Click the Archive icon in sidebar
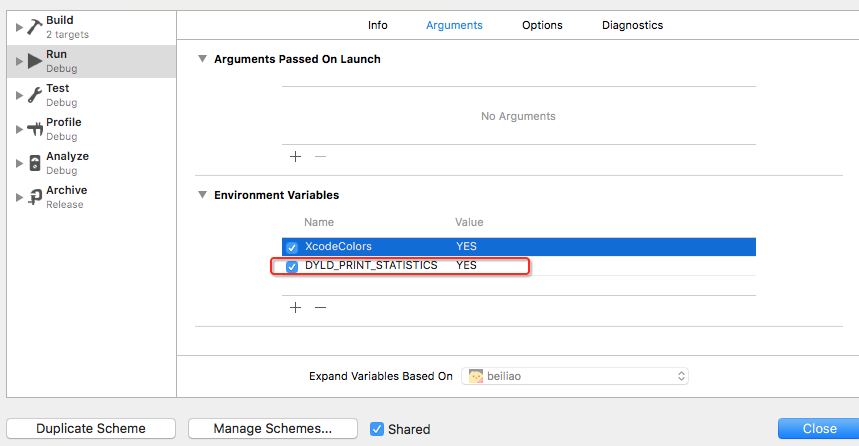This screenshot has width=859, height=446. 35,197
